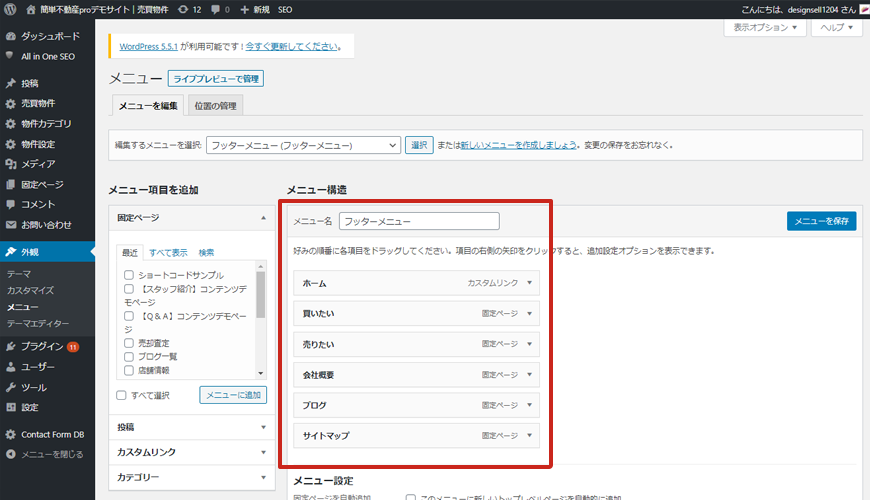Open Contact Form DB in sidebar
870x500 pixels.
pyautogui.click(x=54, y=434)
